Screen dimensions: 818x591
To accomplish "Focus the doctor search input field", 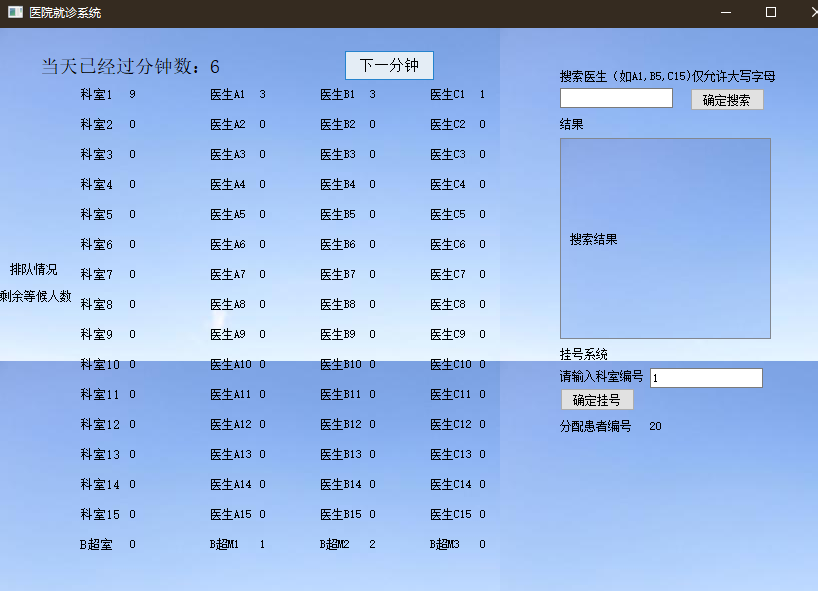I will (616, 98).
